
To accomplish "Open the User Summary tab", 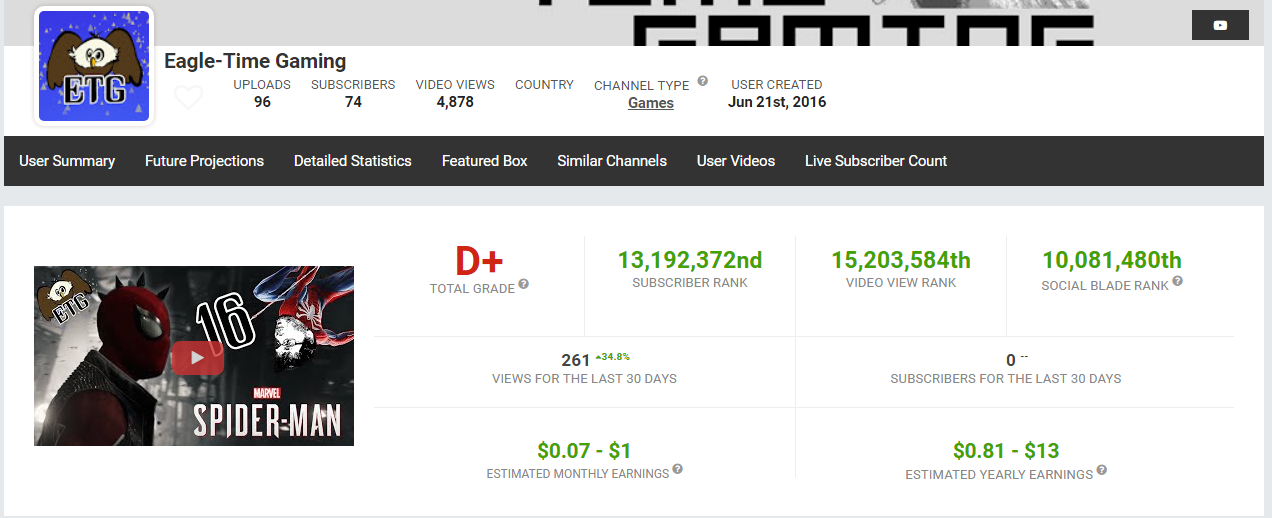I will pos(67,161).
